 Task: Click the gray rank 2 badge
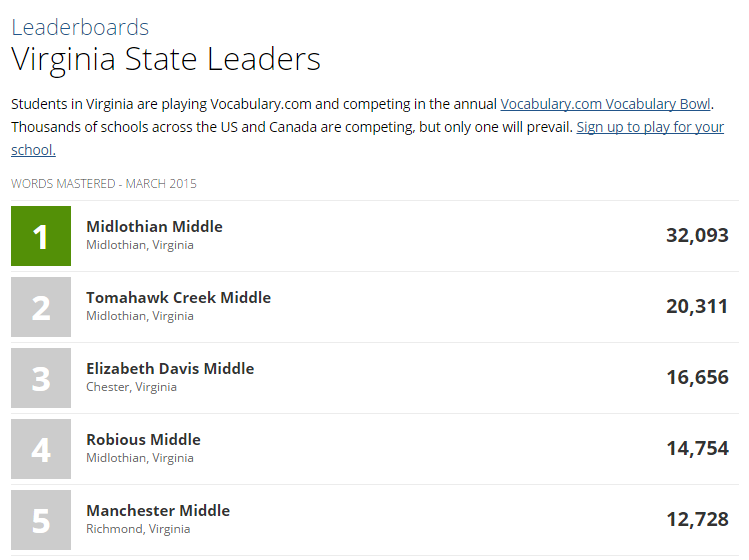(x=41, y=307)
